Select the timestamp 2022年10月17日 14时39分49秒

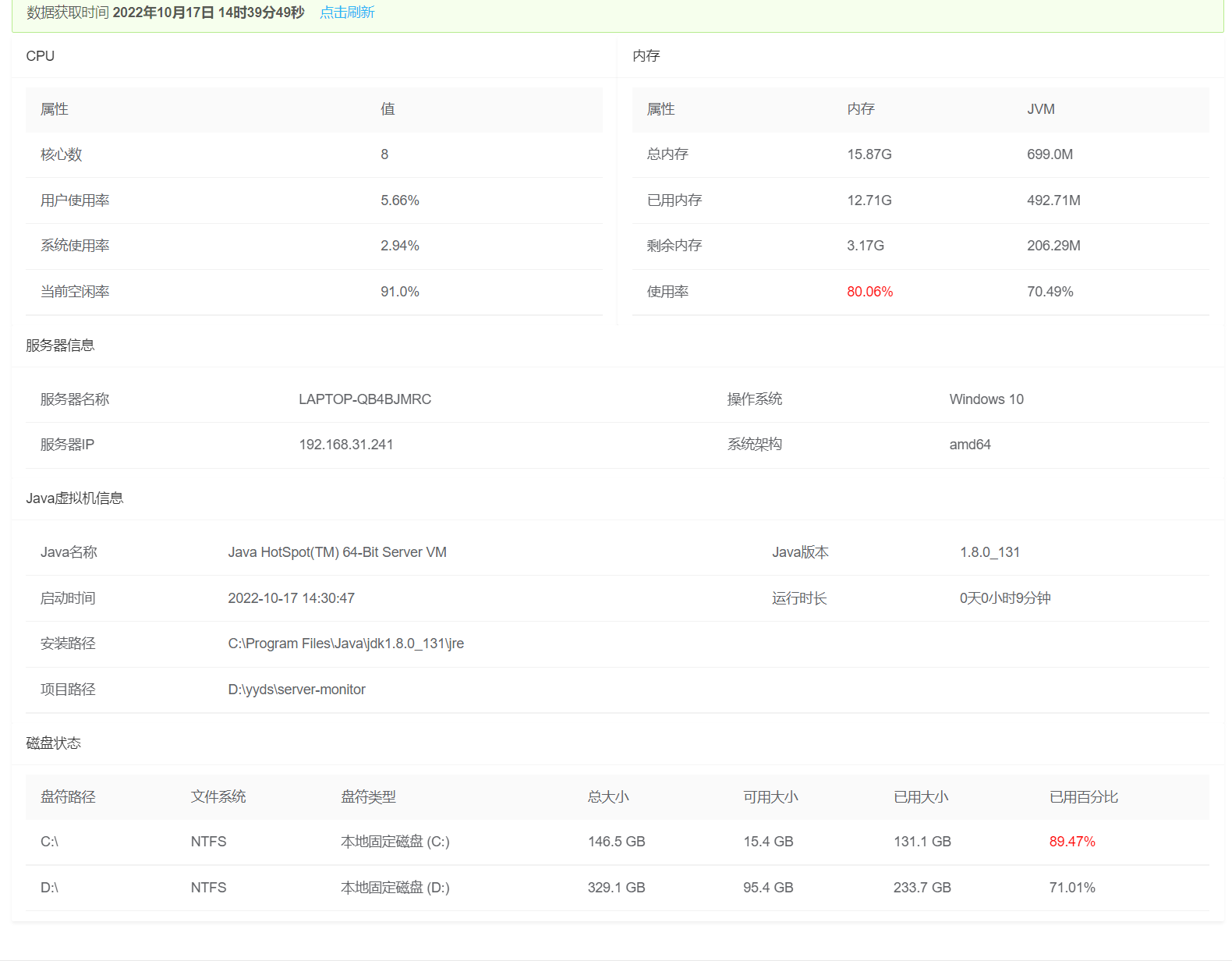tap(208, 12)
